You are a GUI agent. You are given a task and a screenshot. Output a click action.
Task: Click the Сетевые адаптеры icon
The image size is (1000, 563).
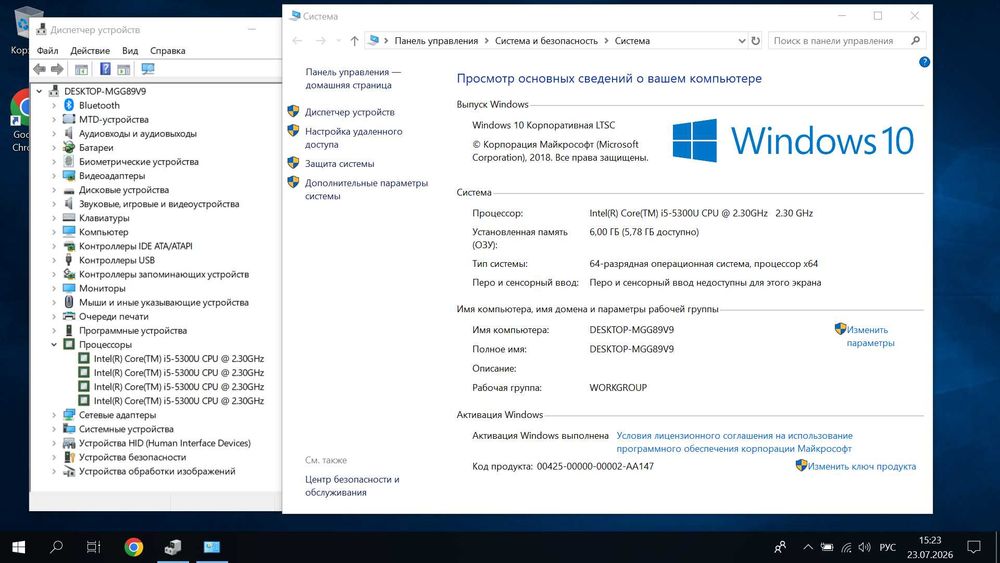click(x=69, y=415)
